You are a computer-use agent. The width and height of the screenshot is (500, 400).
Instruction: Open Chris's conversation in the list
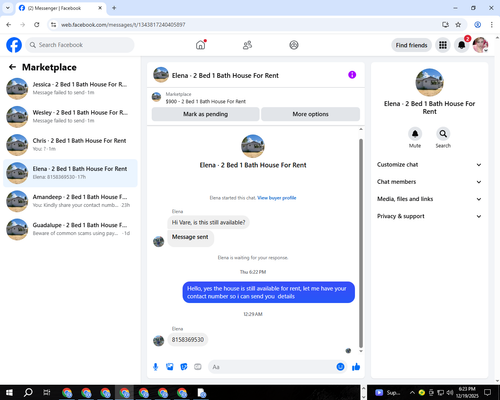(70, 145)
